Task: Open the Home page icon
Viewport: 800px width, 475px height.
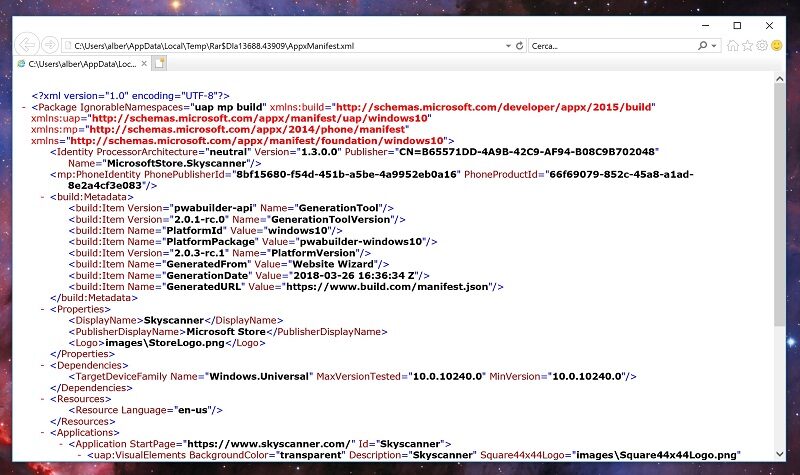Action: coord(733,45)
